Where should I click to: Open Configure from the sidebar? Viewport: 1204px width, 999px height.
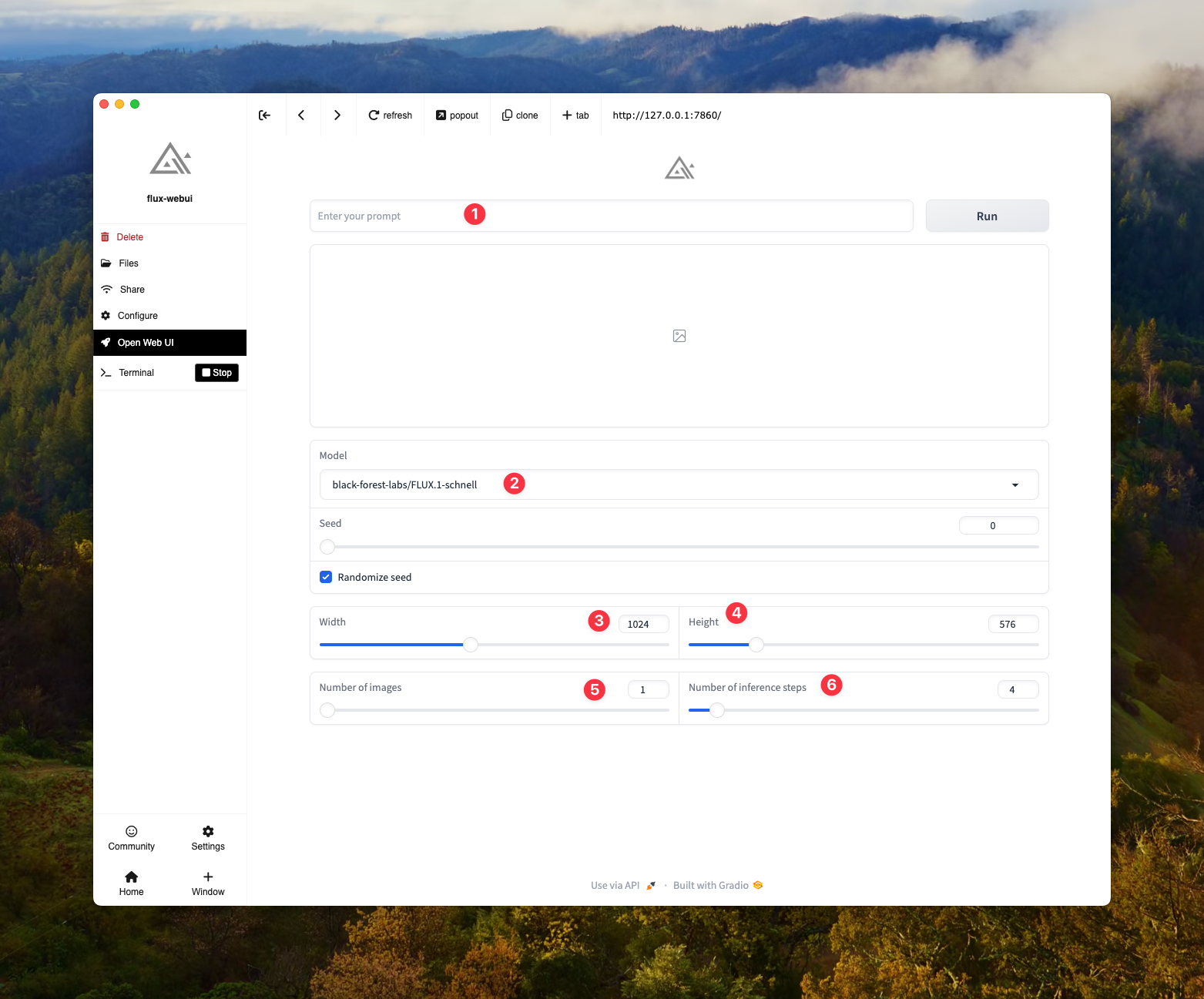[x=137, y=316]
